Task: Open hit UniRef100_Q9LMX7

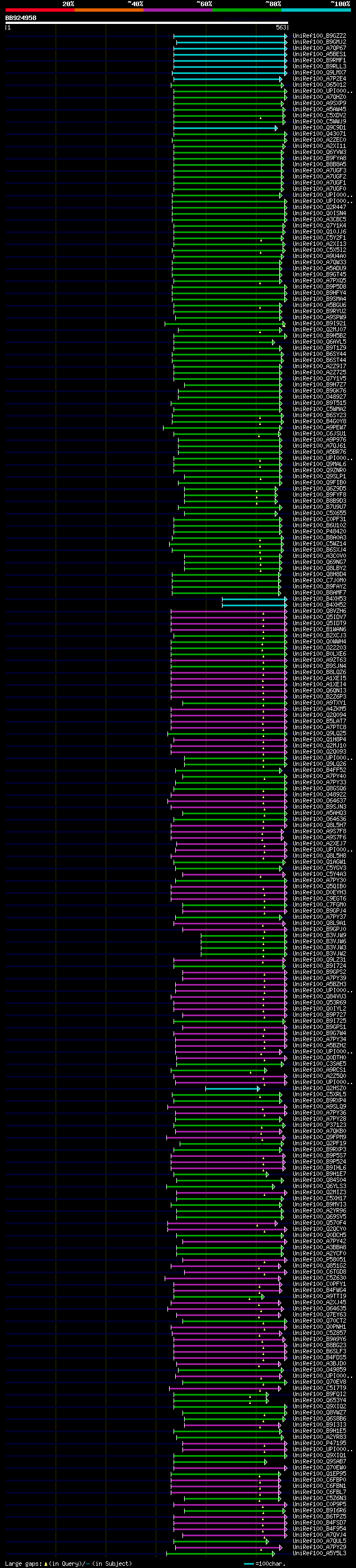Action: (x=319, y=72)
